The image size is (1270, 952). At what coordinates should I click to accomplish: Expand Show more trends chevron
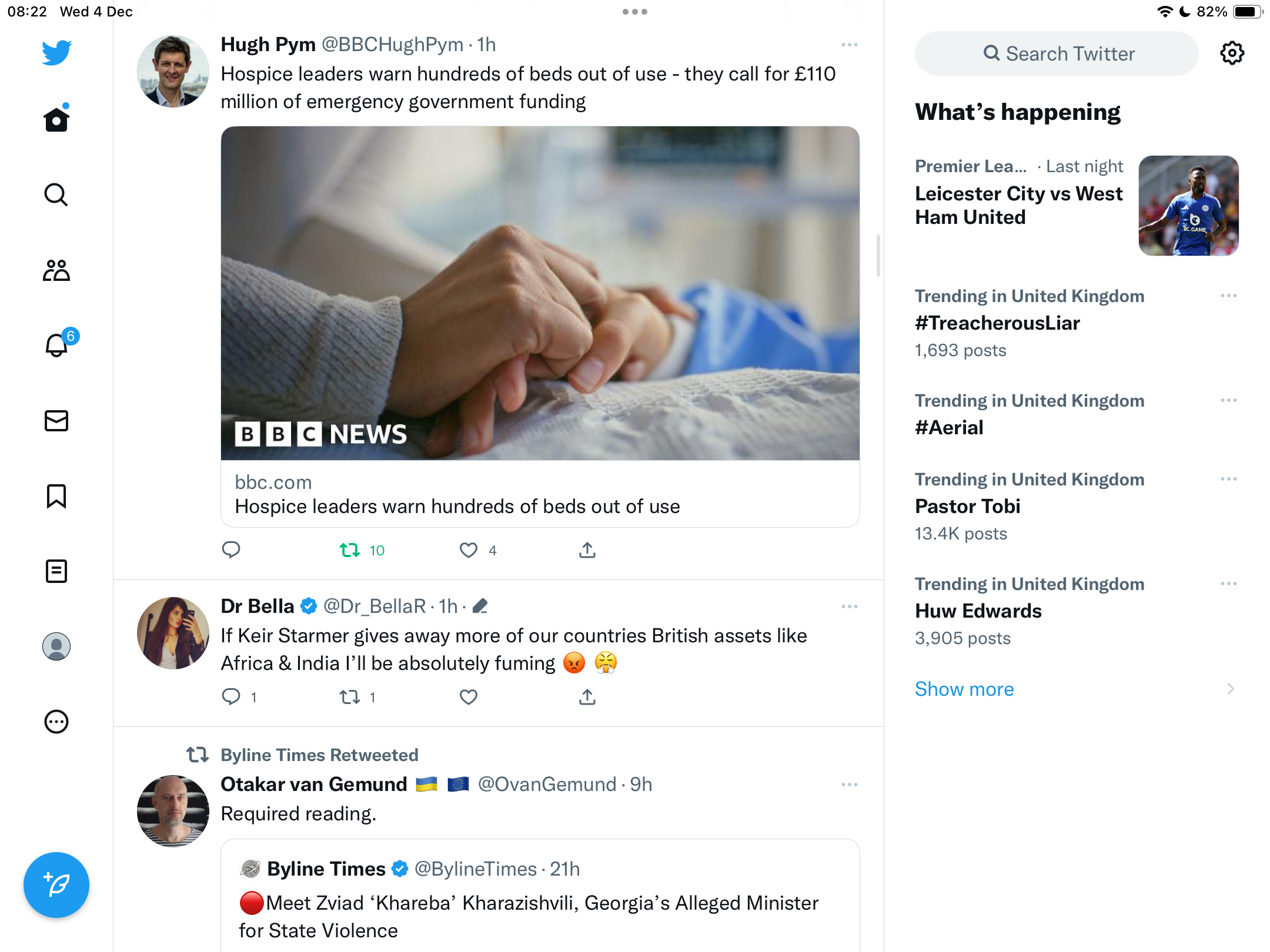click(x=1231, y=689)
